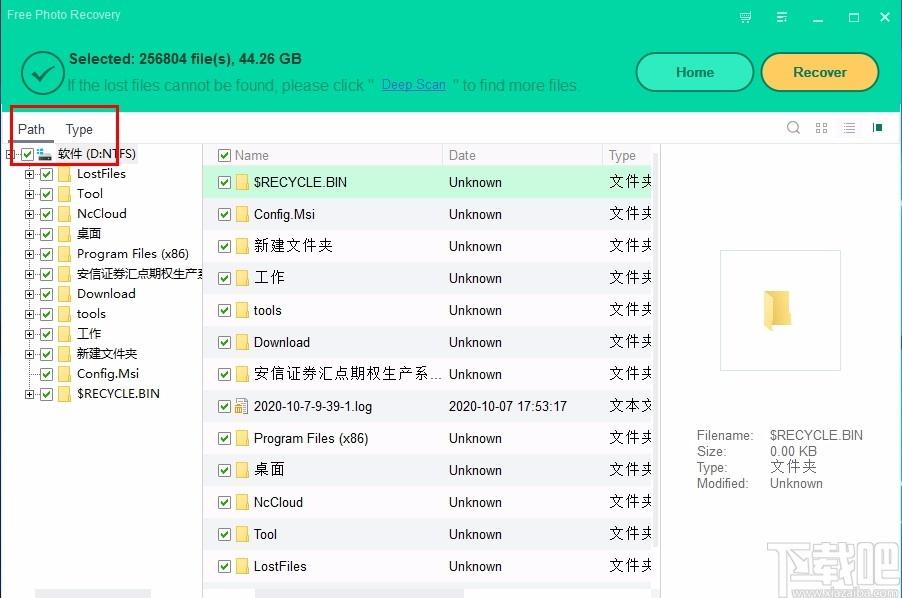This screenshot has width=902, height=598.
Task: Click the Recover button
Action: [x=820, y=72]
